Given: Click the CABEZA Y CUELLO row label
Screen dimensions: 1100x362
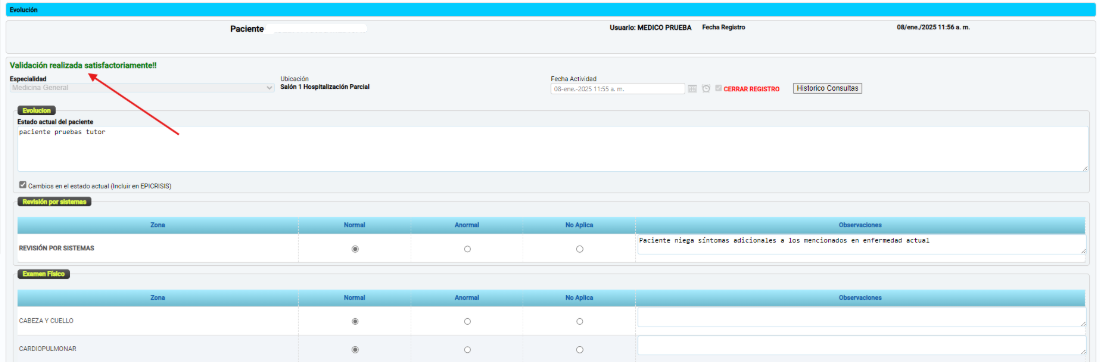Looking at the screenshot, I should 46,321.
